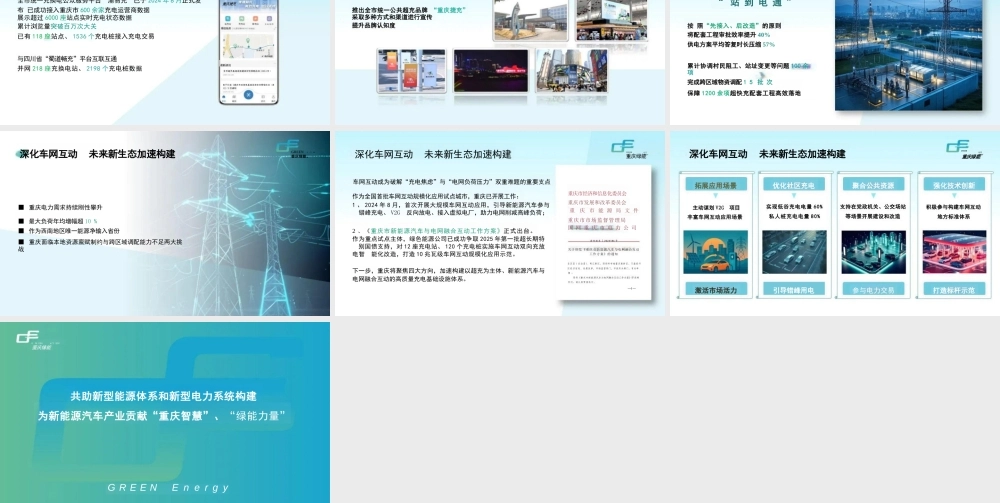This screenshot has height=503, width=1000.
Task: Click the text “积极参与构建车网互动”
Action: tap(954, 207)
